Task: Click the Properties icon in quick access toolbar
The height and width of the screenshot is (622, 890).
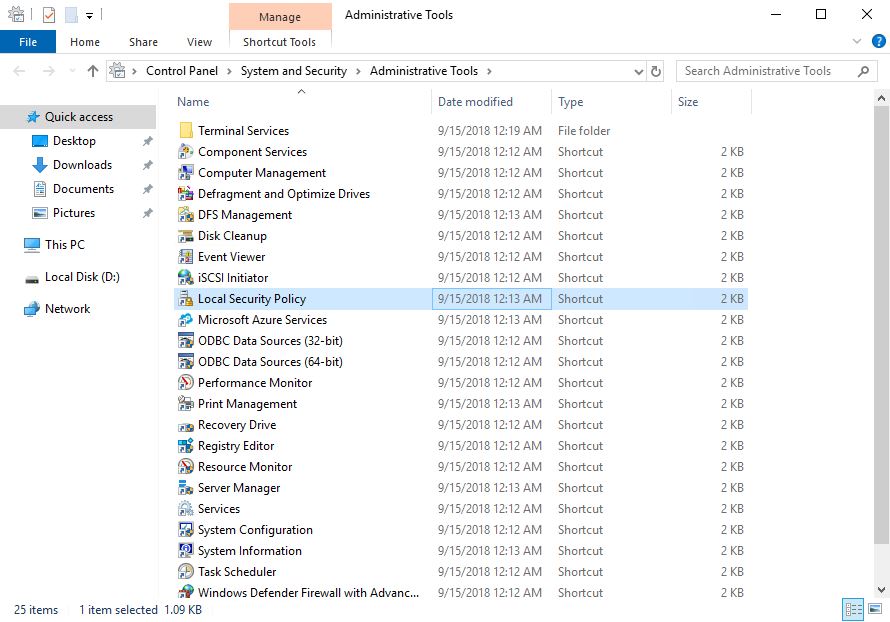Action: (49, 15)
